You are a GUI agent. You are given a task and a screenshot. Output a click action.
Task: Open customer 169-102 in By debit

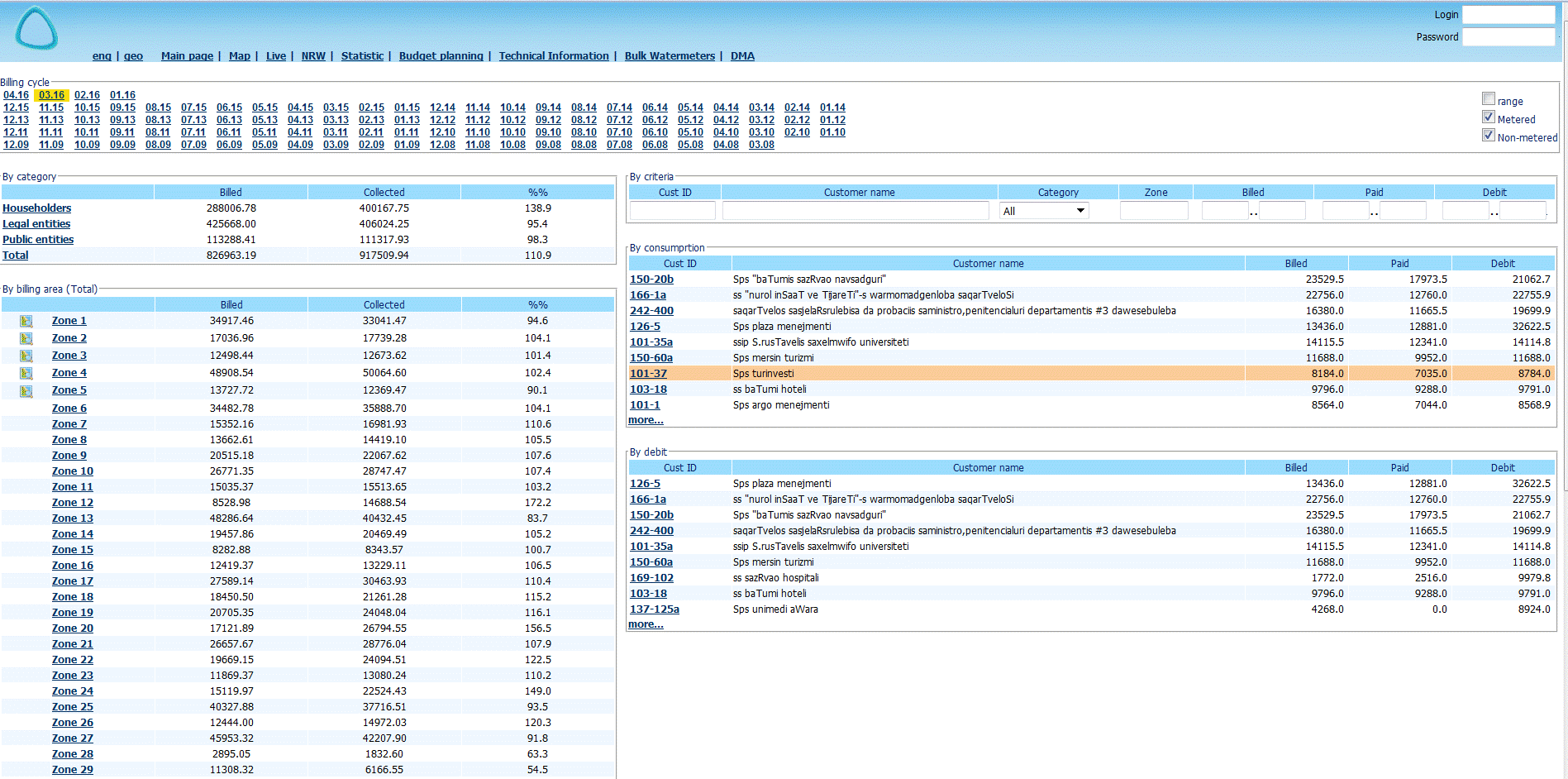[x=651, y=578]
